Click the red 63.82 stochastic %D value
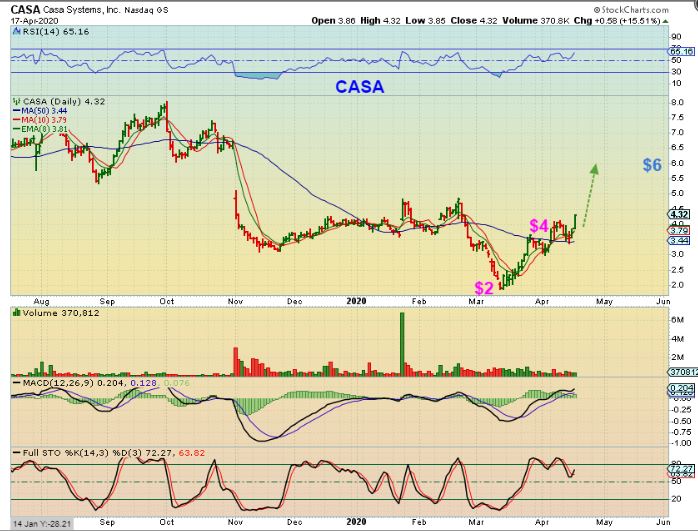Screen dimensions: 698x531 tap(192, 453)
